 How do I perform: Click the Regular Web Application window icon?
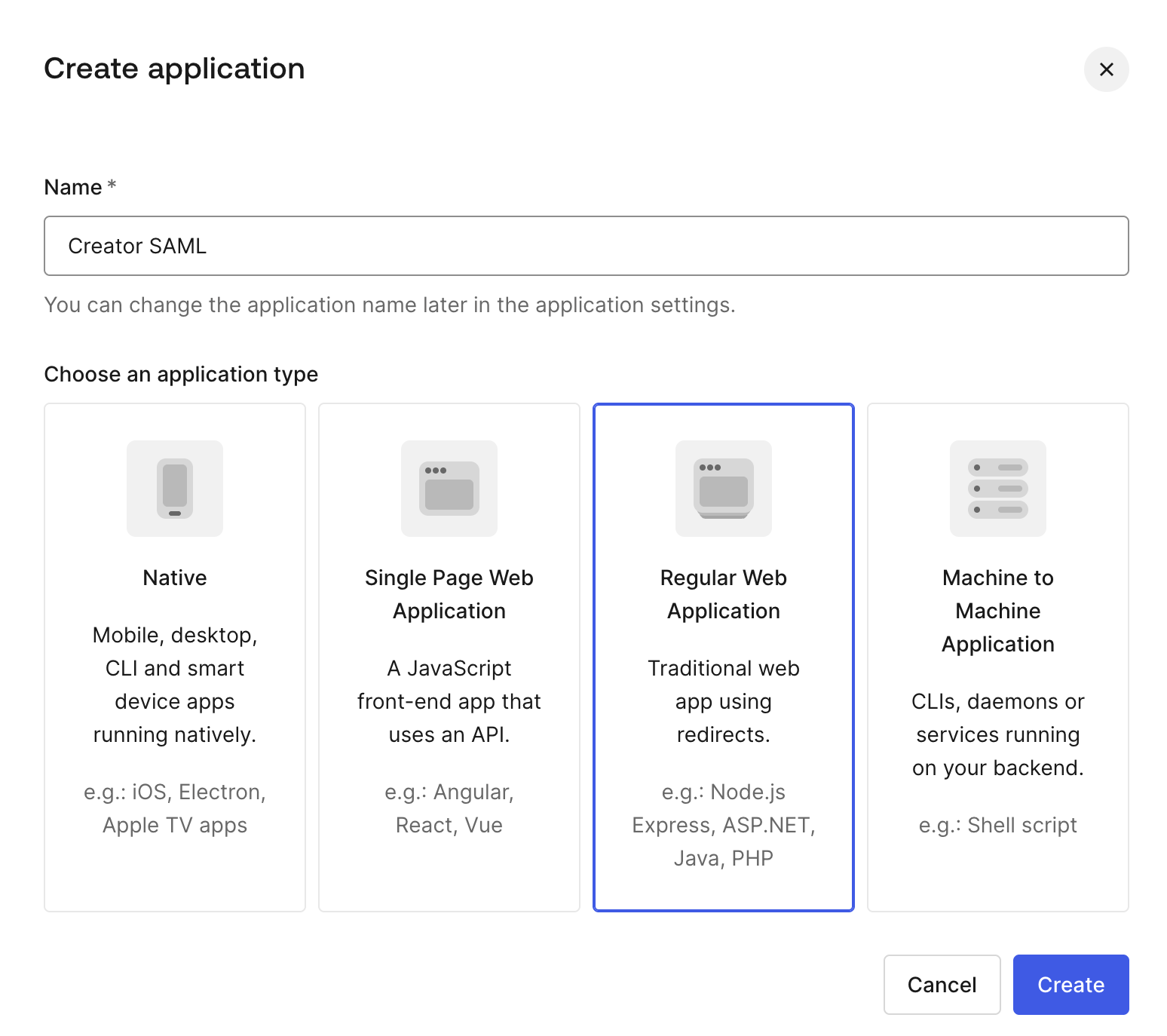click(x=724, y=489)
